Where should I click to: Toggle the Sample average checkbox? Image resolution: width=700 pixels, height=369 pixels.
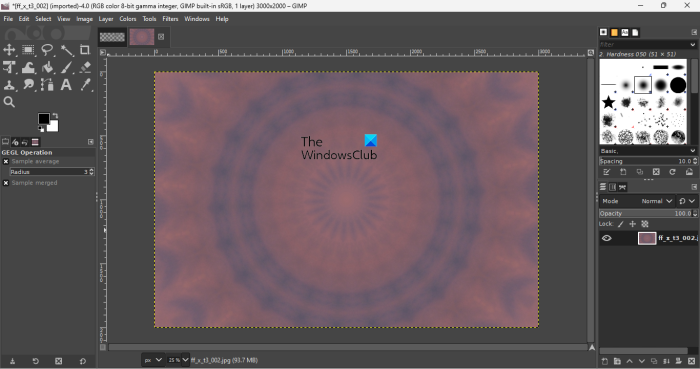tap(6, 162)
